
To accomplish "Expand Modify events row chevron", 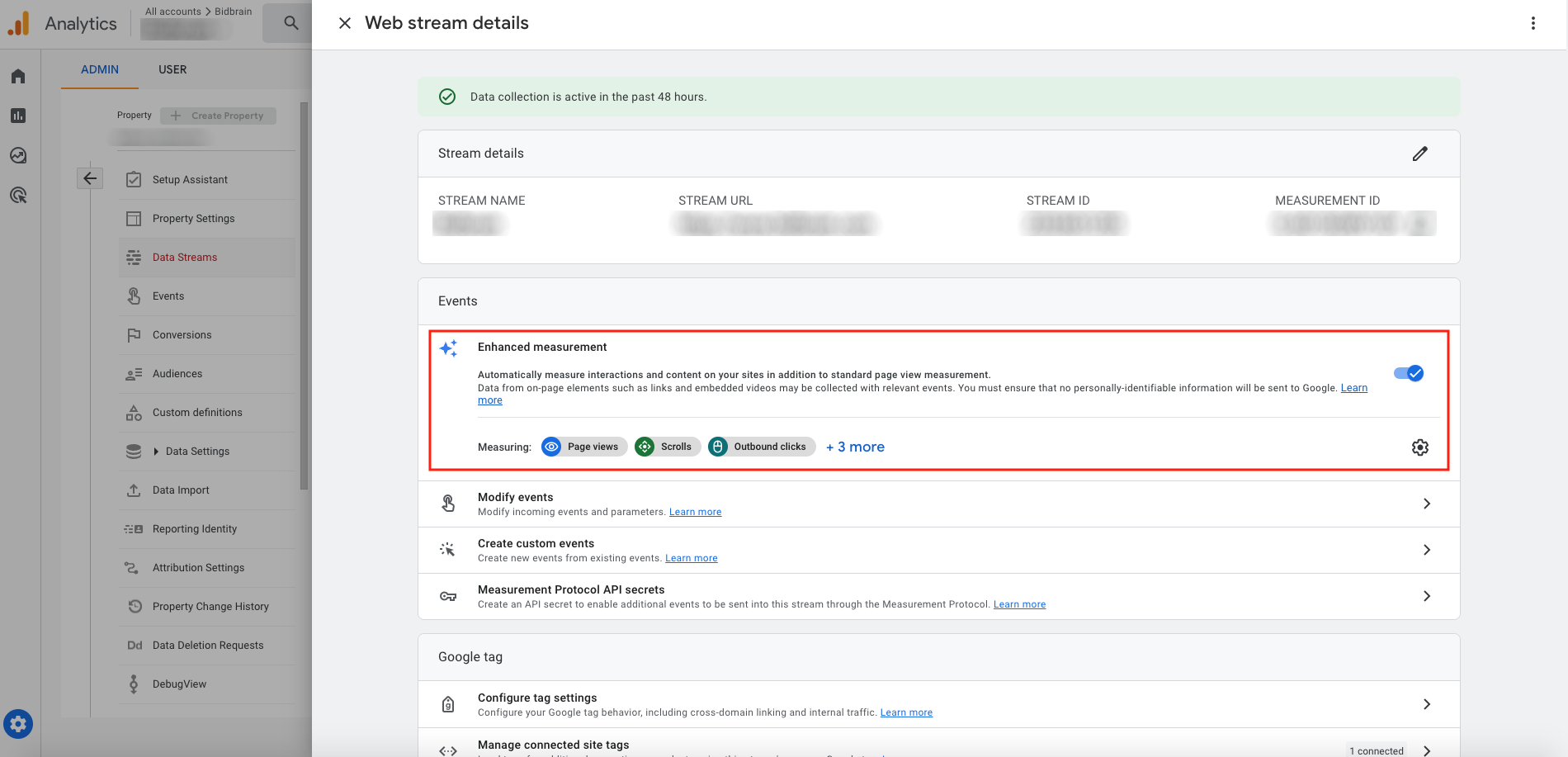I will pos(1427,504).
